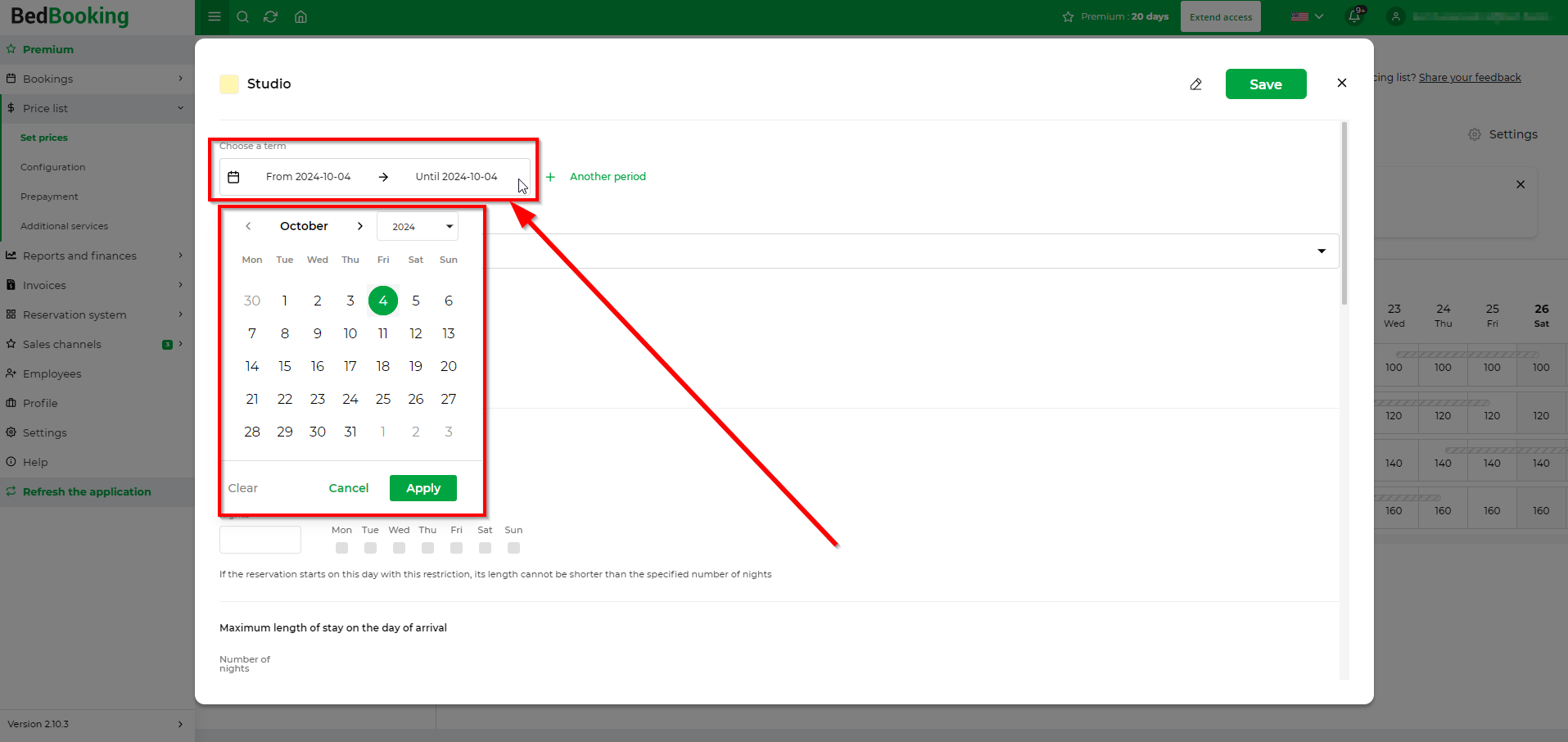Click plus icon for Another period
The width and height of the screenshot is (1568, 742).
(550, 177)
